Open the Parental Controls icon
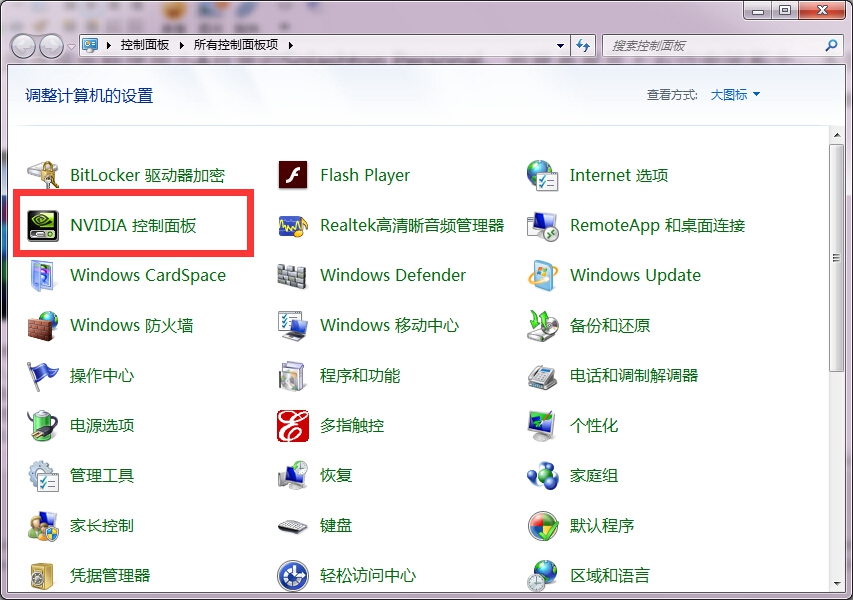Image resolution: width=853 pixels, height=600 pixels. 43,525
